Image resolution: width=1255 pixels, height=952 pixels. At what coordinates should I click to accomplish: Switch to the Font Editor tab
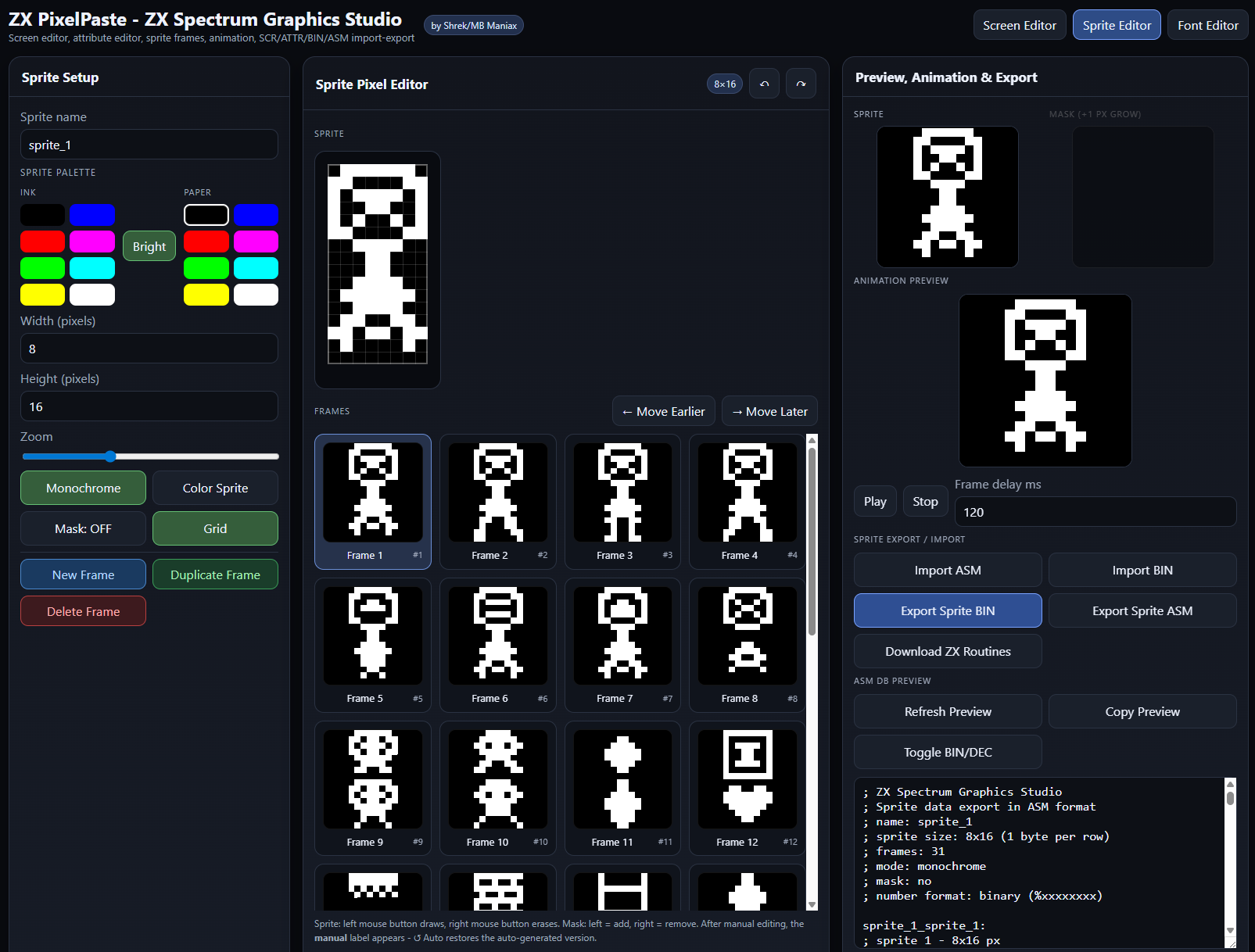tap(1207, 25)
